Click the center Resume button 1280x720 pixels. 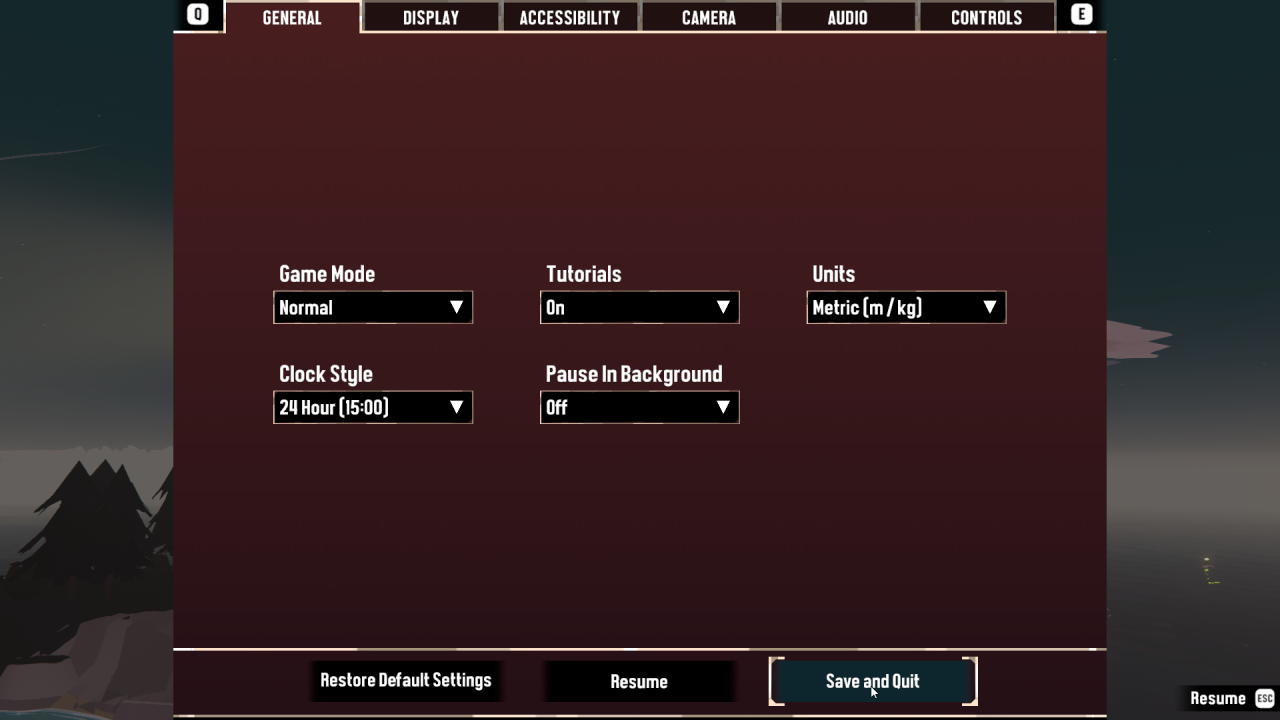coord(639,681)
